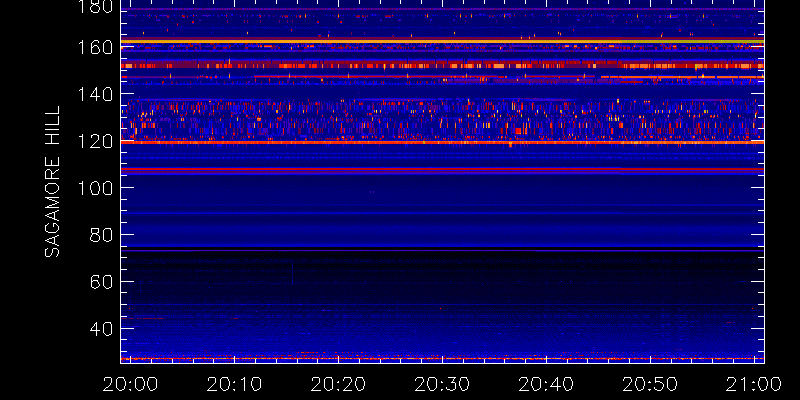Click the 20:40 time axis label
800x400 pixels.
(545, 384)
